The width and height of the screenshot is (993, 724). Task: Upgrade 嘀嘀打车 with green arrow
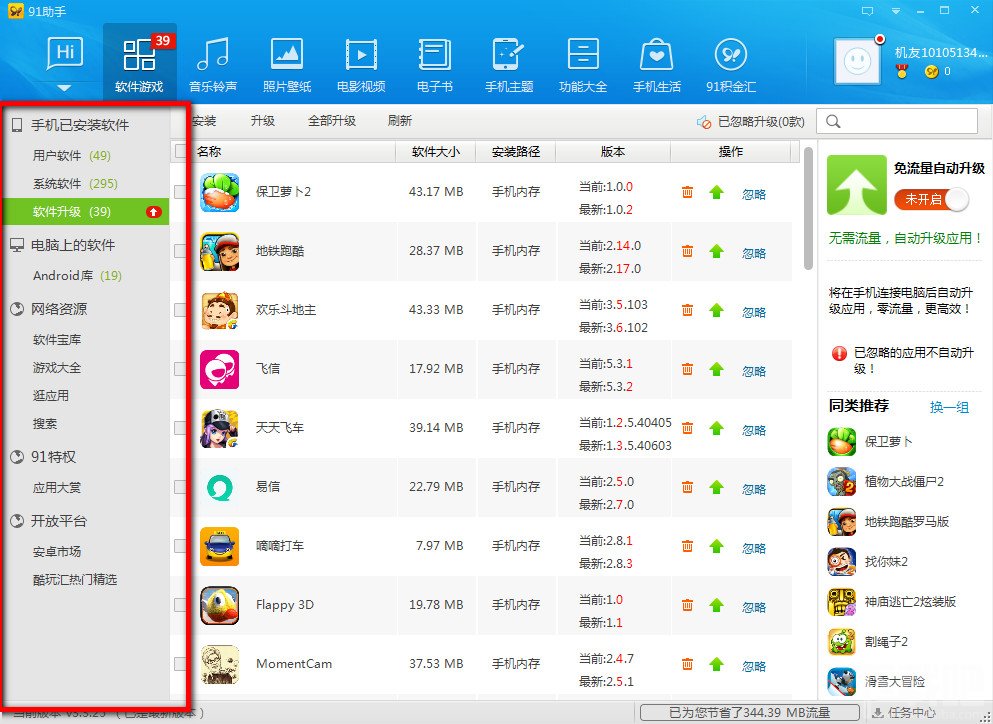(716, 545)
